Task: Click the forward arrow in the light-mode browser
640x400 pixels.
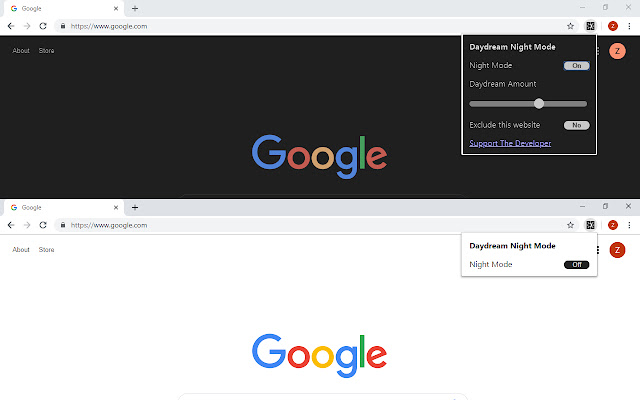Action: 27,225
